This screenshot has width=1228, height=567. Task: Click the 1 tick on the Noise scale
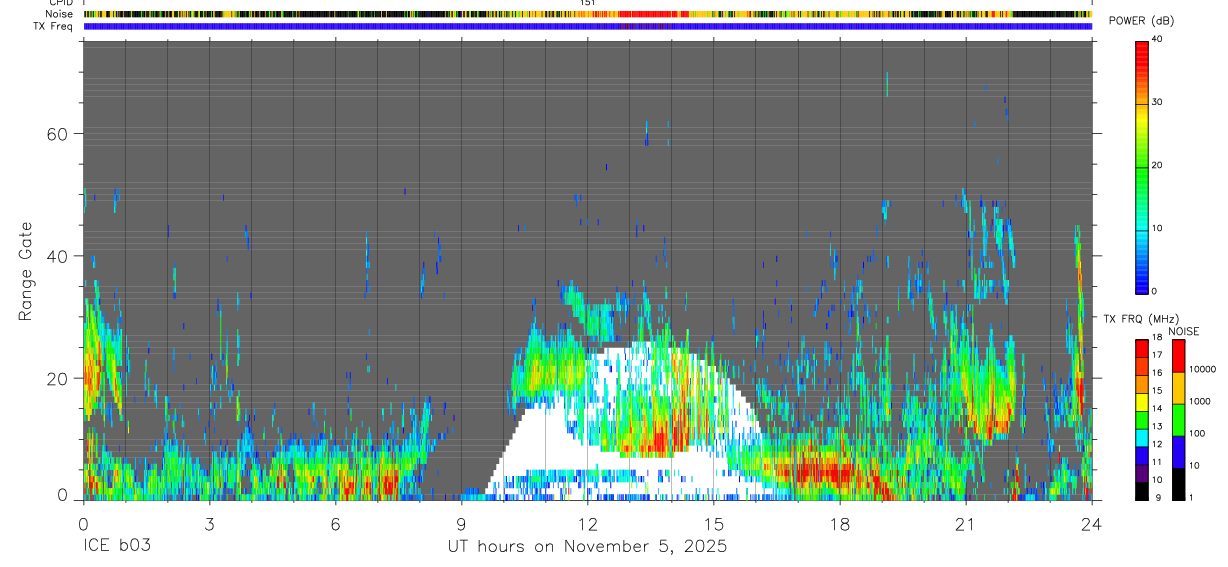point(1192,497)
